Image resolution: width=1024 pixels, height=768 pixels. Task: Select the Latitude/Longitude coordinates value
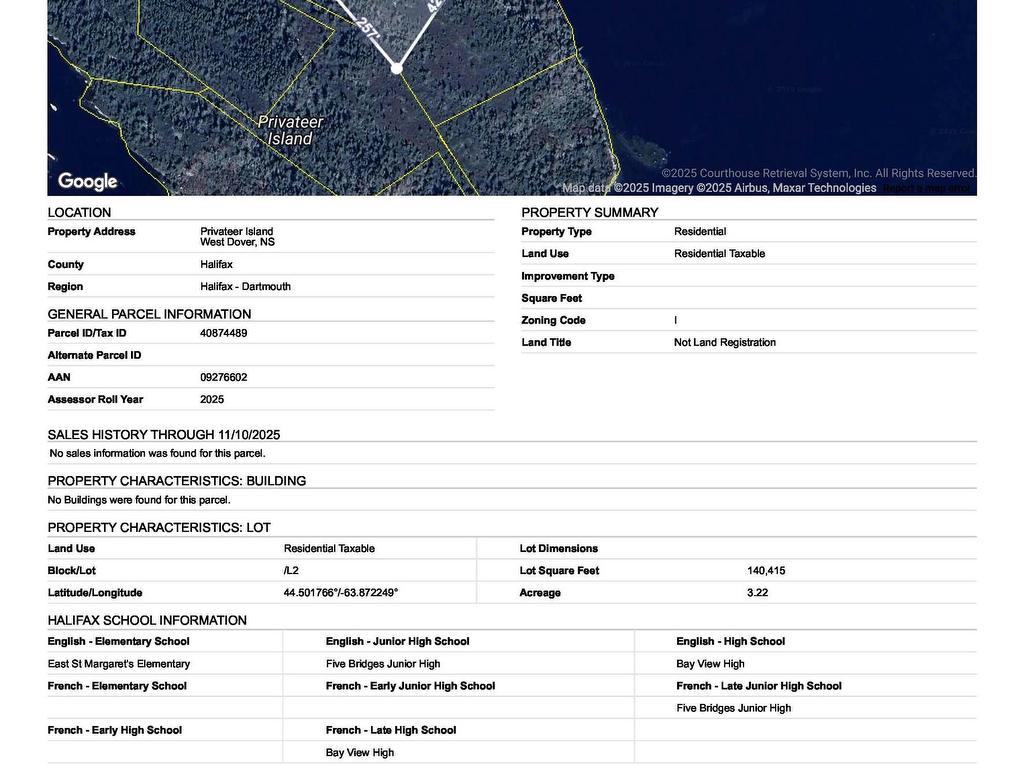point(341,593)
